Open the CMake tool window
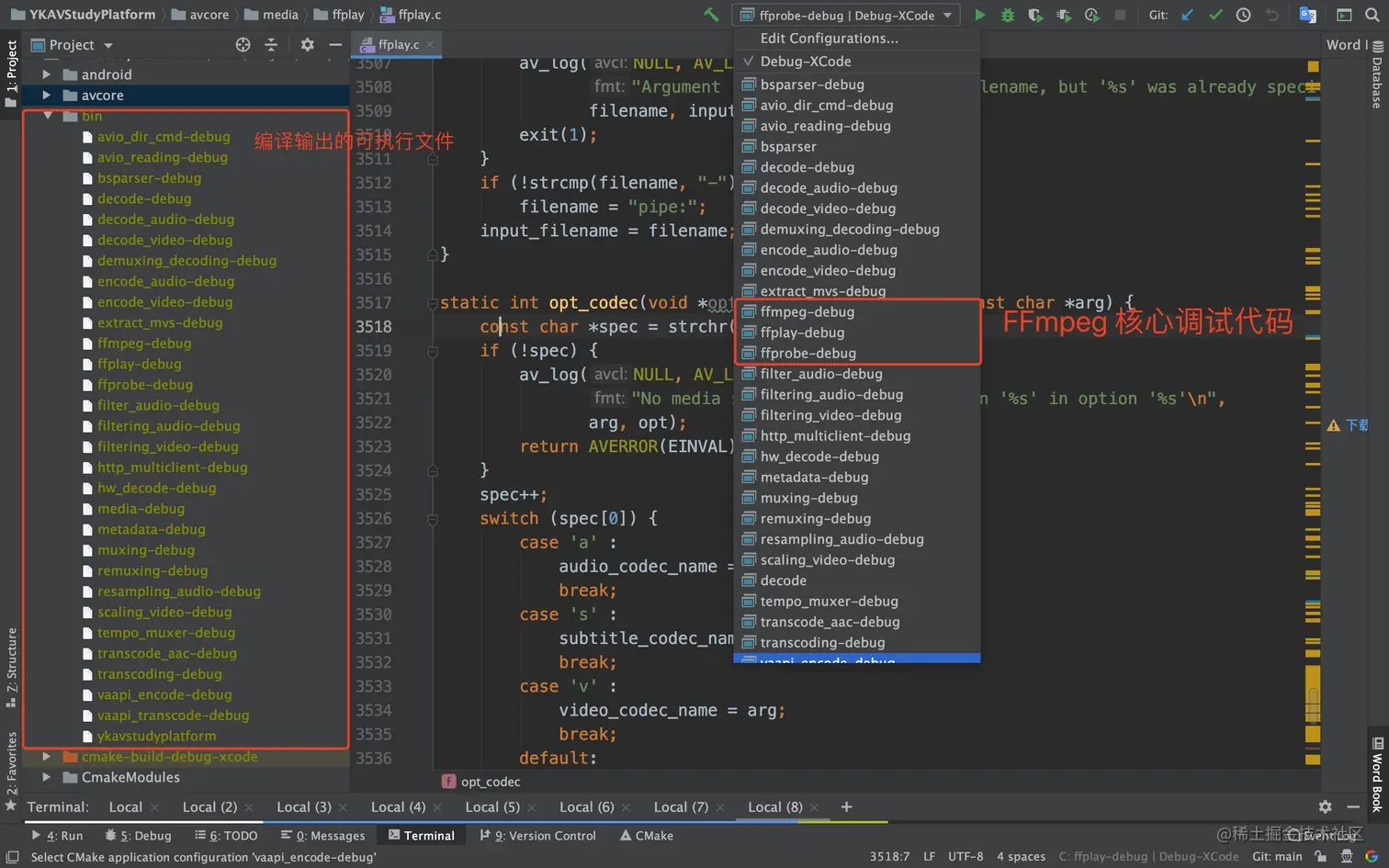1389x868 pixels. [646, 835]
